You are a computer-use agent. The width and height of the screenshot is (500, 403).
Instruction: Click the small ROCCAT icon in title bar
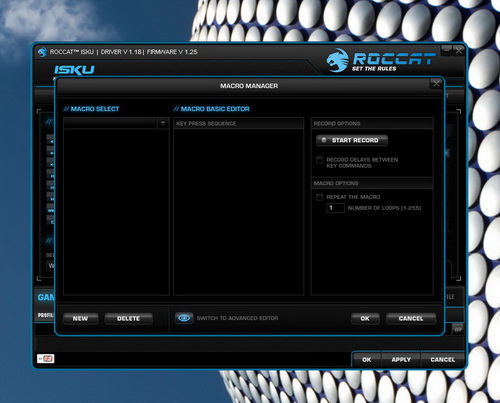point(42,52)
